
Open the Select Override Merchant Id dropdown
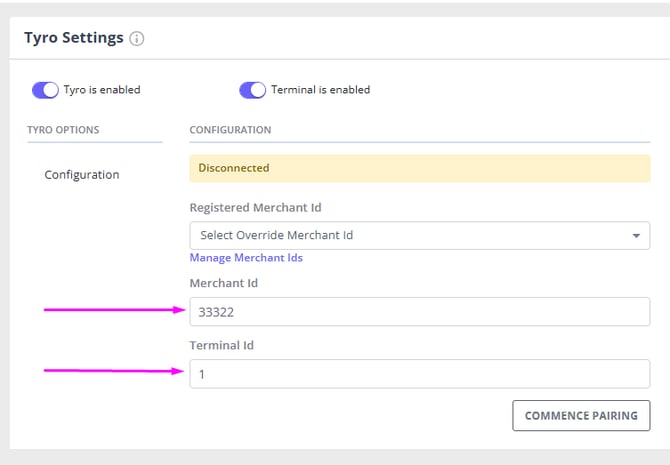pyautogui.click(x=410, y=236)
